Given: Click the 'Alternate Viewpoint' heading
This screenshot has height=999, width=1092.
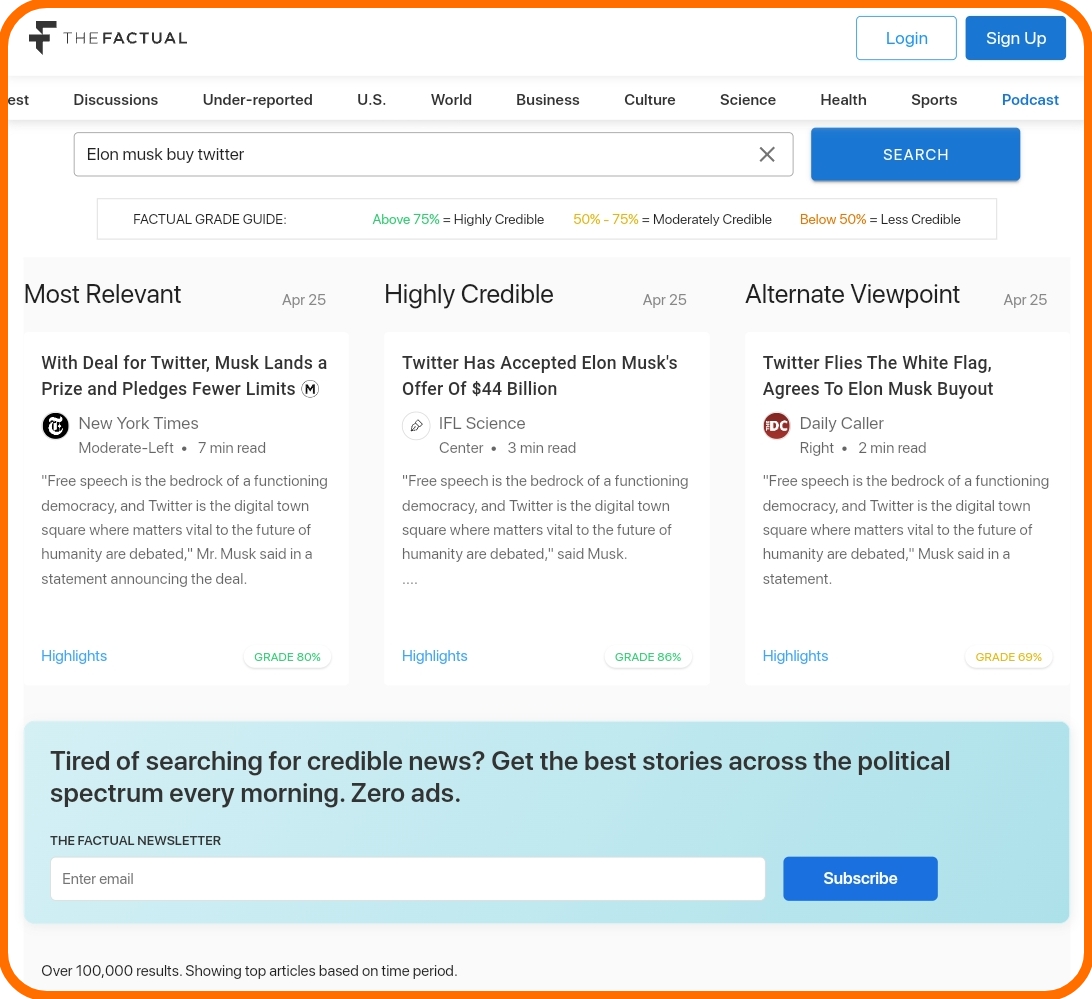Looking at the screenshot, I should [852, 295].
